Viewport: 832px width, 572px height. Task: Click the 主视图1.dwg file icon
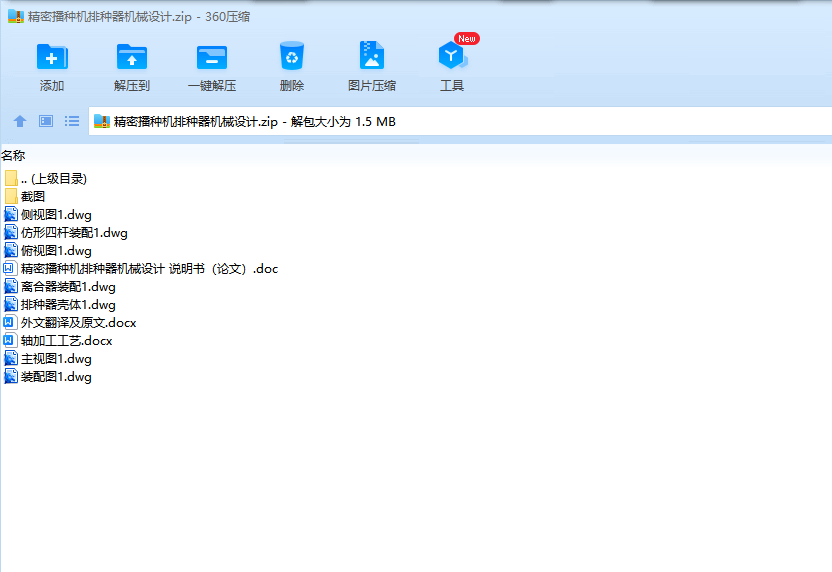point(11,359)
